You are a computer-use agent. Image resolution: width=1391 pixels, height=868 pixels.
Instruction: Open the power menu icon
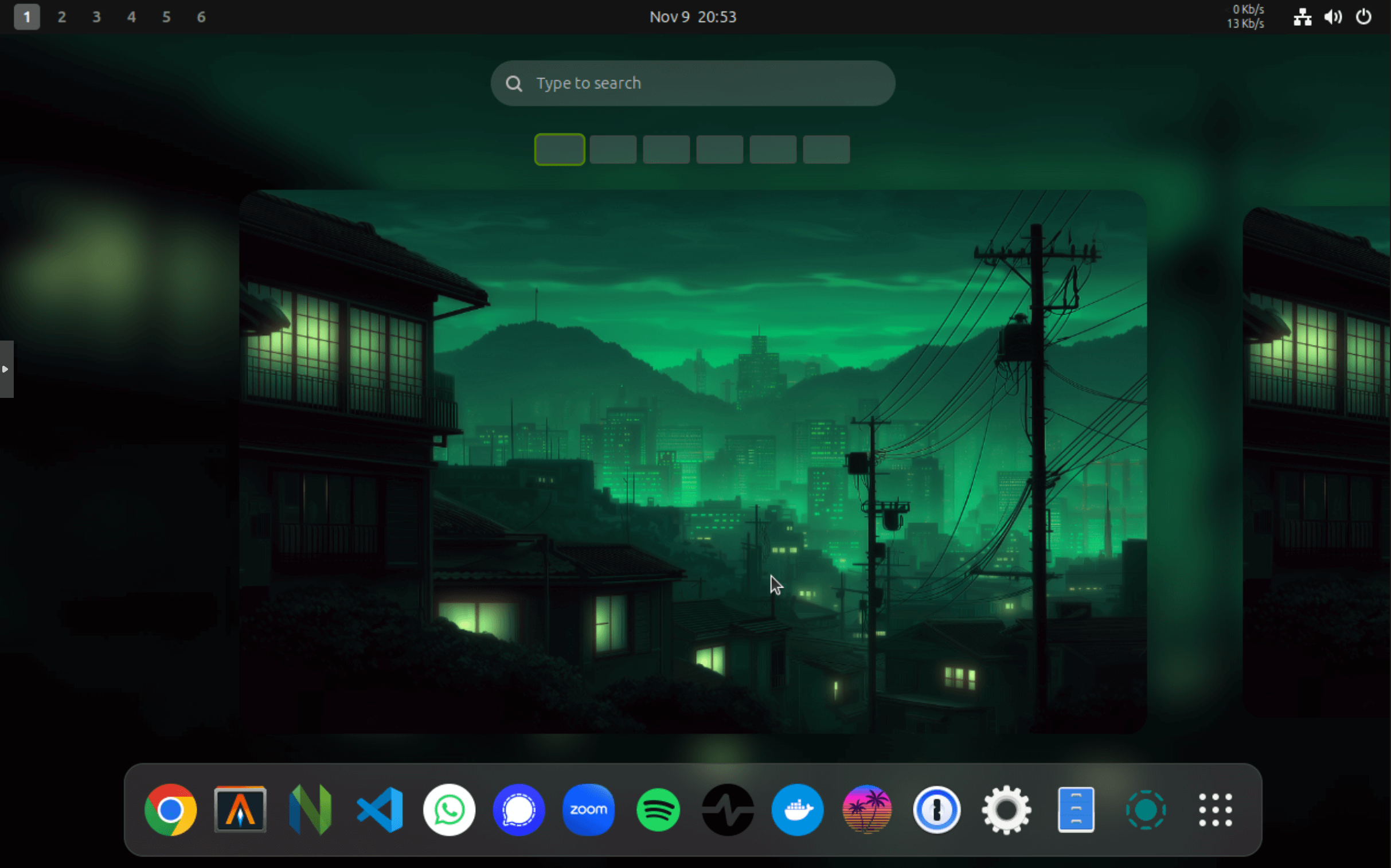[x=1363, y=17]
